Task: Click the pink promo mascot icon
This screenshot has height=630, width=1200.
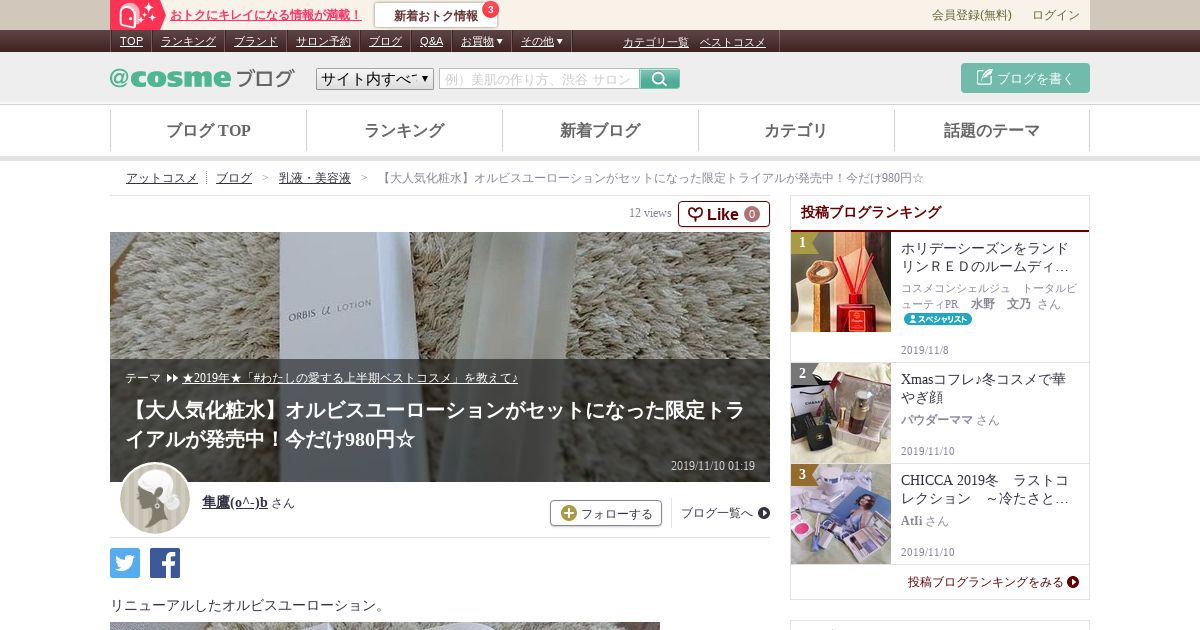Action: (x=137, y=15)
